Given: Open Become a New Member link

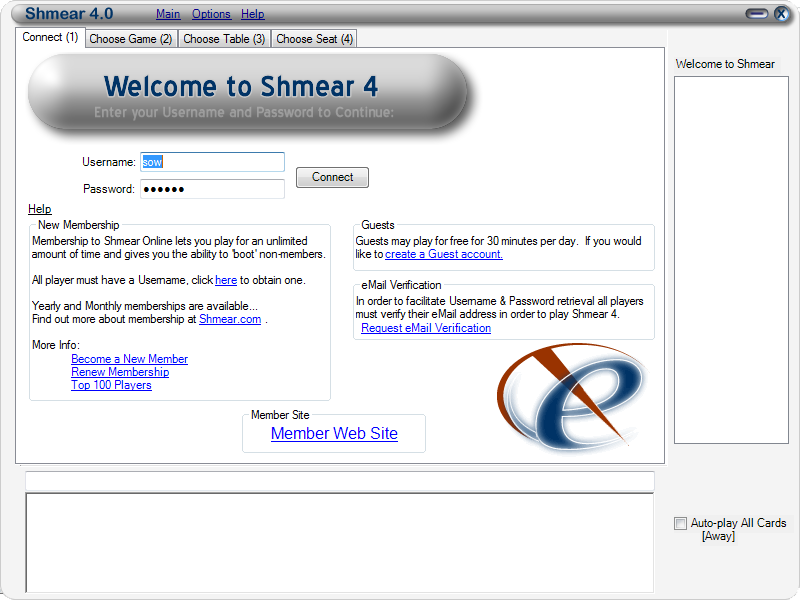Looking at the screenshot, I should tap(130, 359).
